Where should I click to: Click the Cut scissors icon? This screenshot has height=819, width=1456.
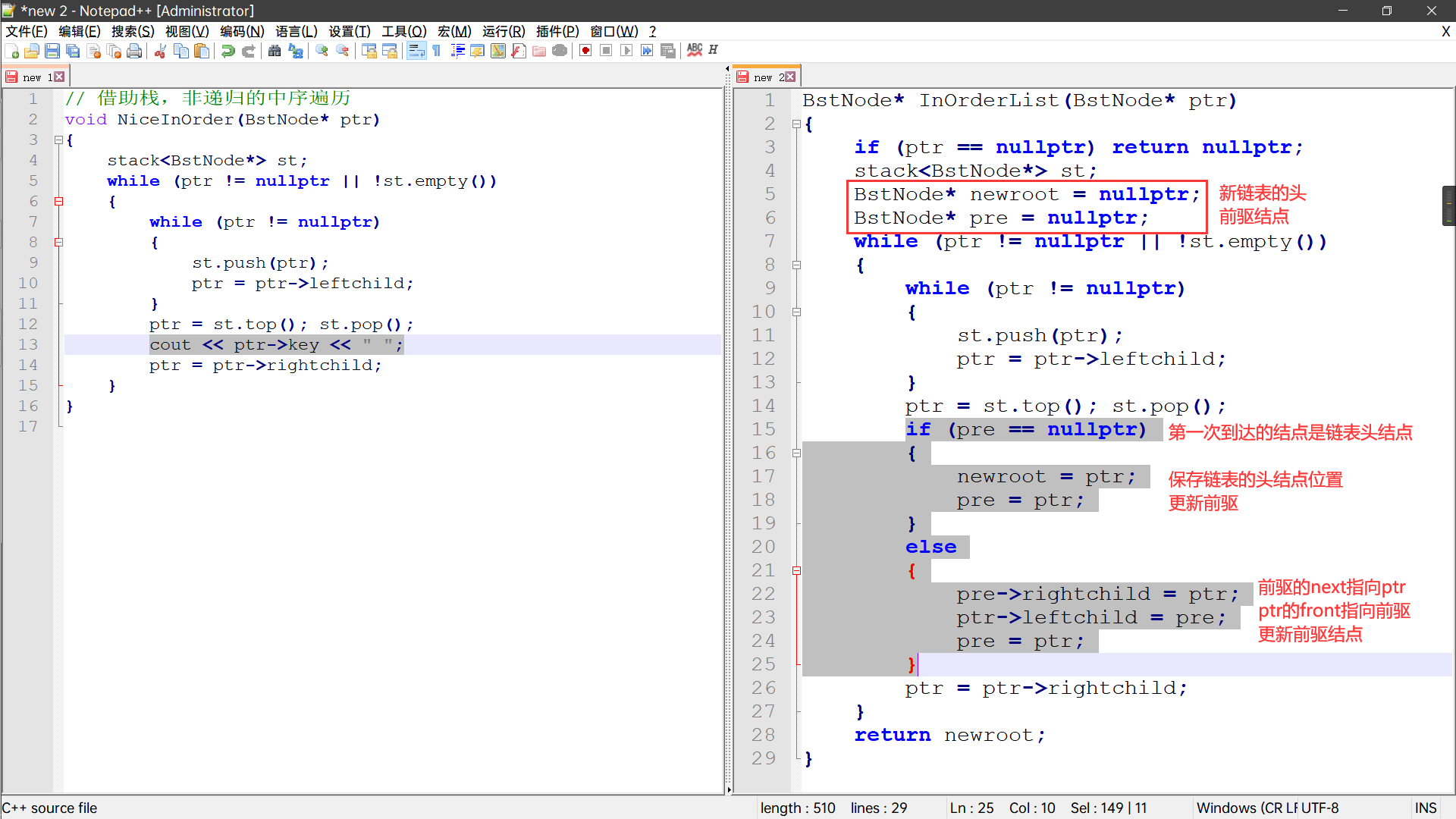(160, 51)
